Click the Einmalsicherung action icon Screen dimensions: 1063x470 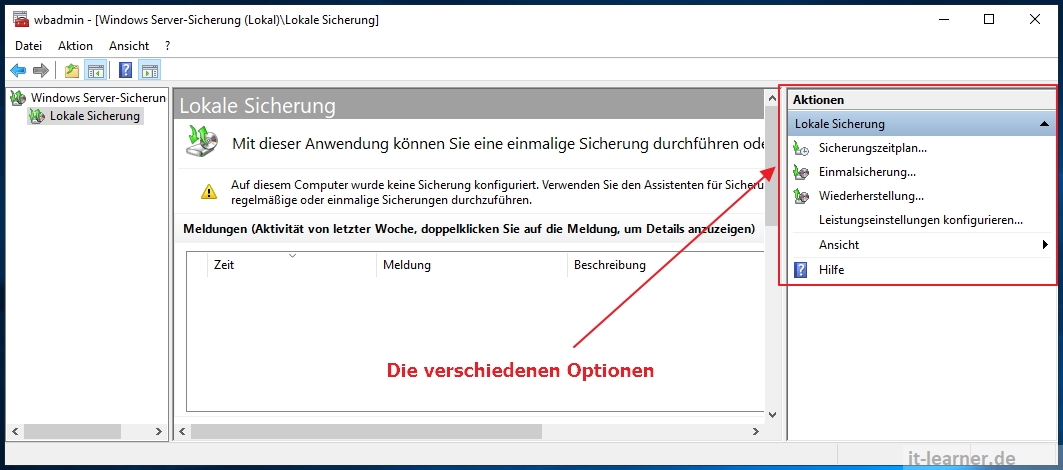click(x=801, y=172)
